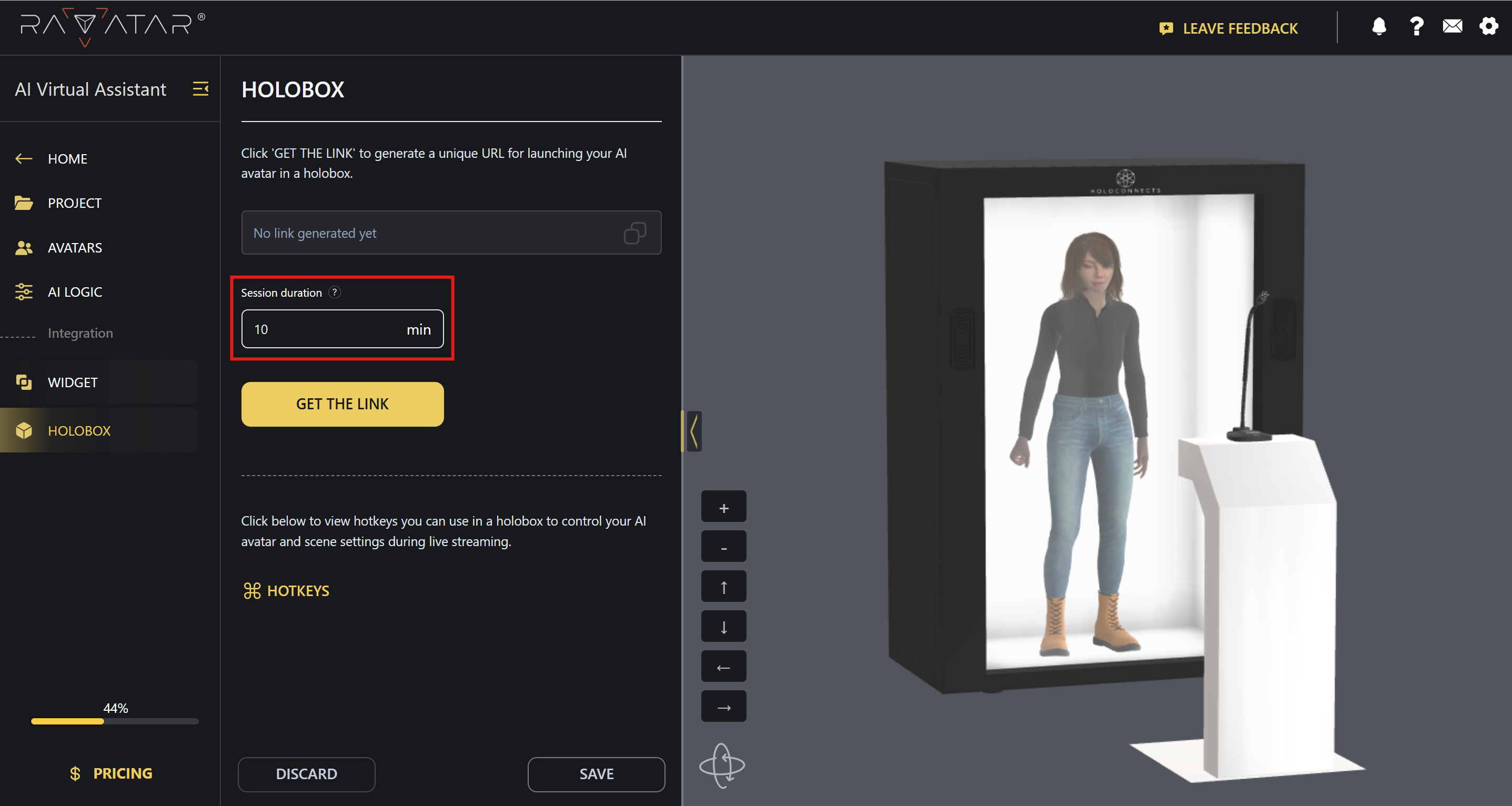
Task: Open the WIDGET integration item
Action: click(72, 383)
